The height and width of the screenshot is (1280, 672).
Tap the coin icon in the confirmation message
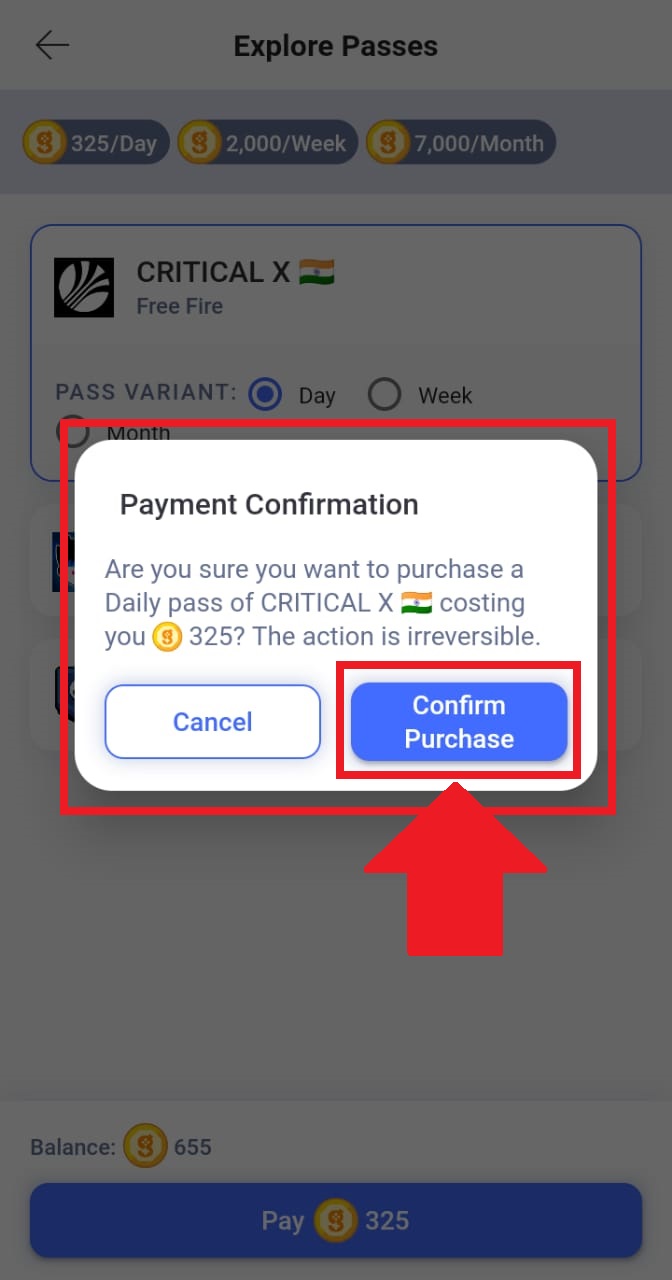coord(167,637)
